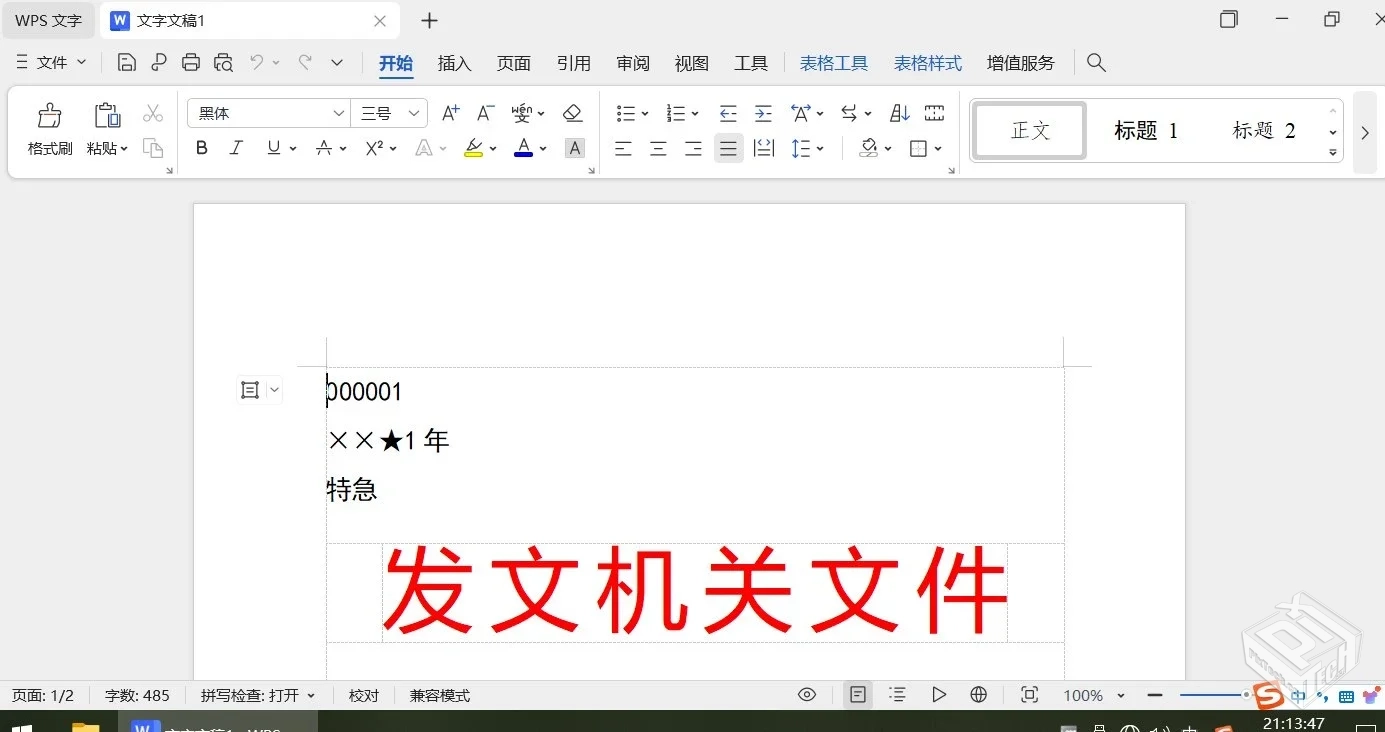Switch to the 插入 ribbon tab

(x=455, y=63)
